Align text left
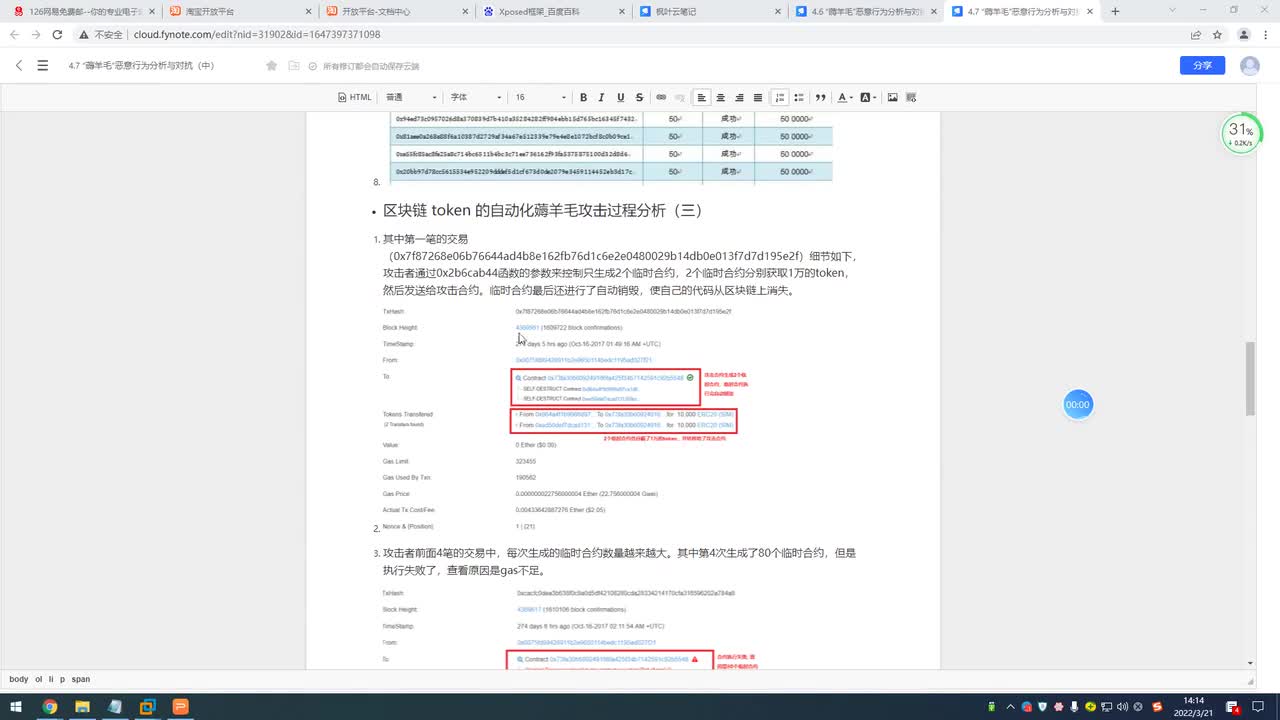Screen dimensions: 1280x720 (x=702, y=97)
